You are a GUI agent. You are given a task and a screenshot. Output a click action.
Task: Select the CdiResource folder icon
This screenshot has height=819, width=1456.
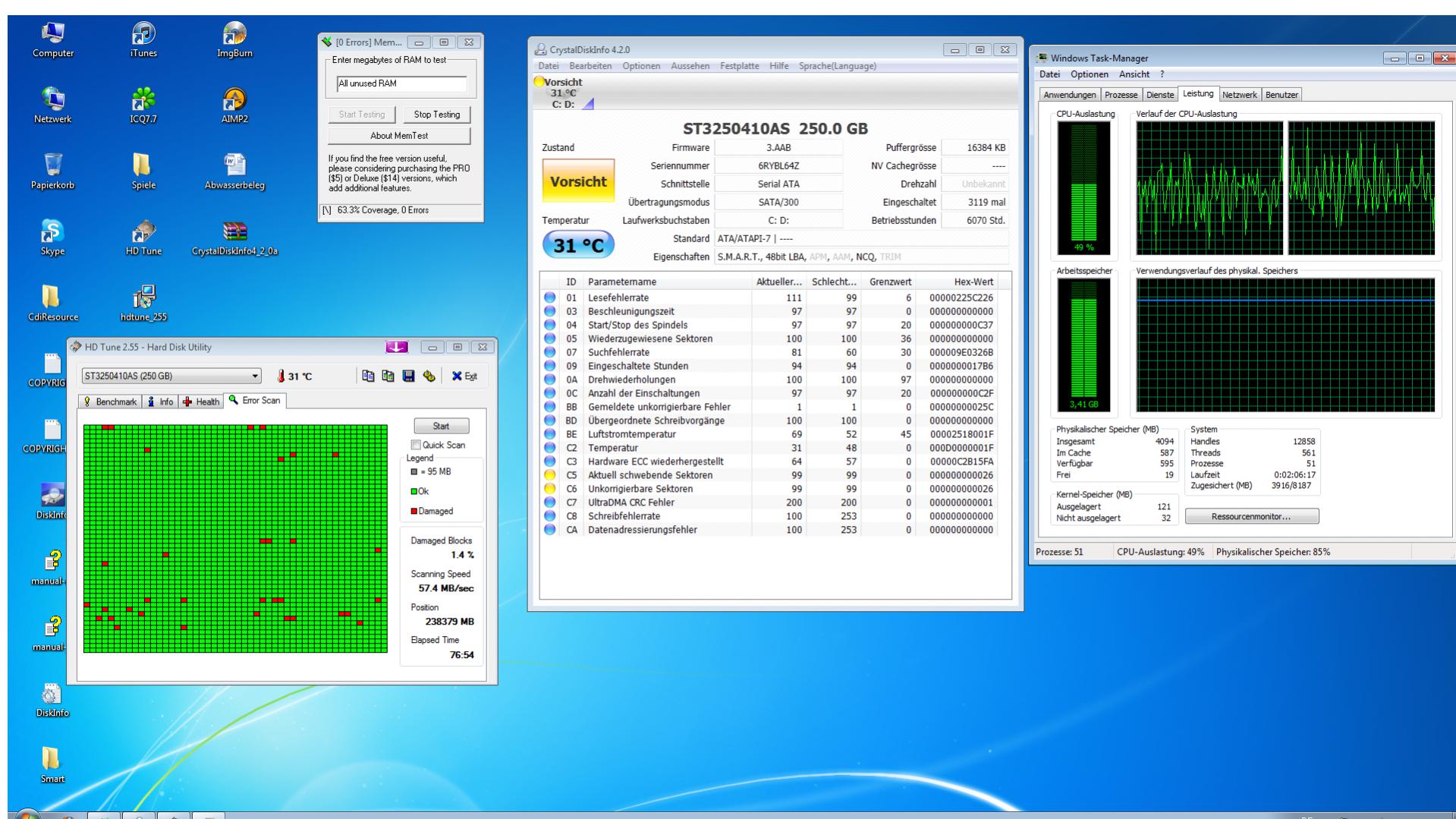53,304
